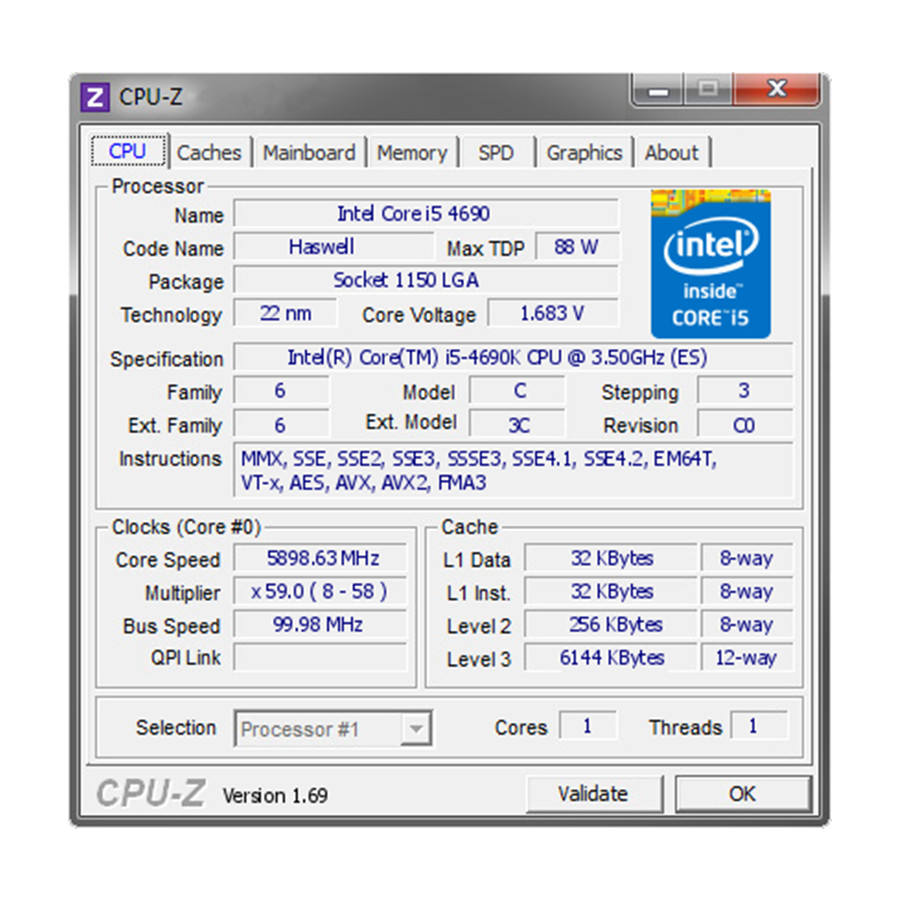Close the CPU-Z window

[x=777, y=90]
